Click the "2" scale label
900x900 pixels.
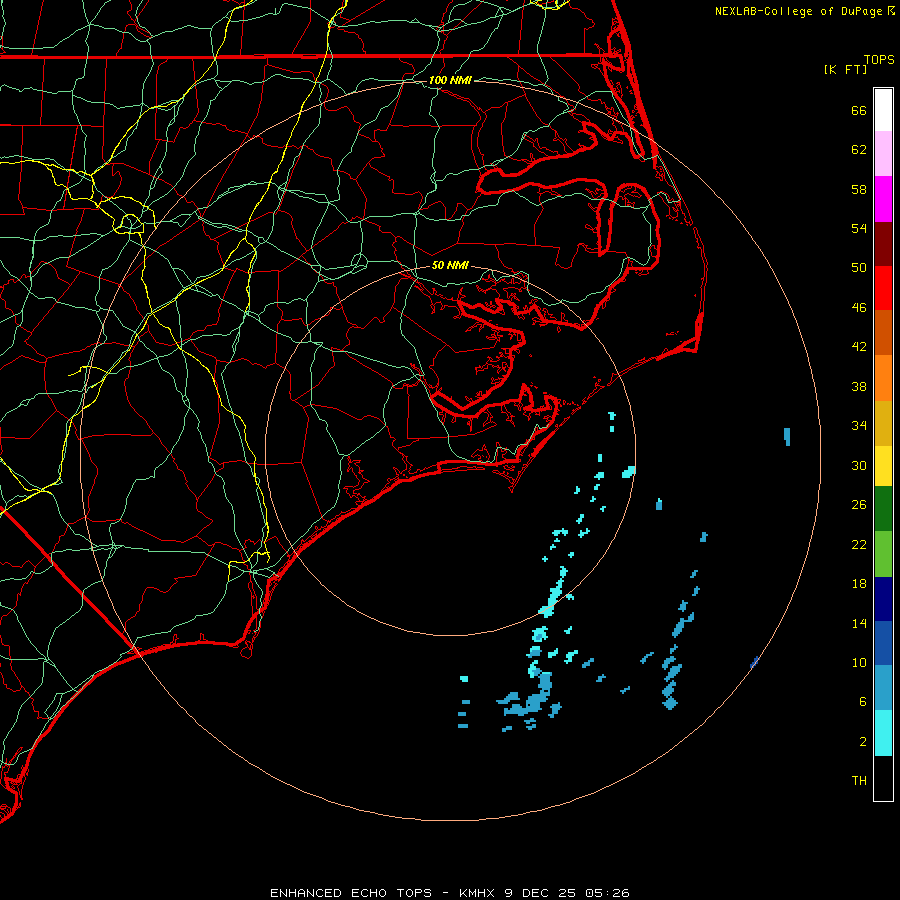(x=863, y=742)
